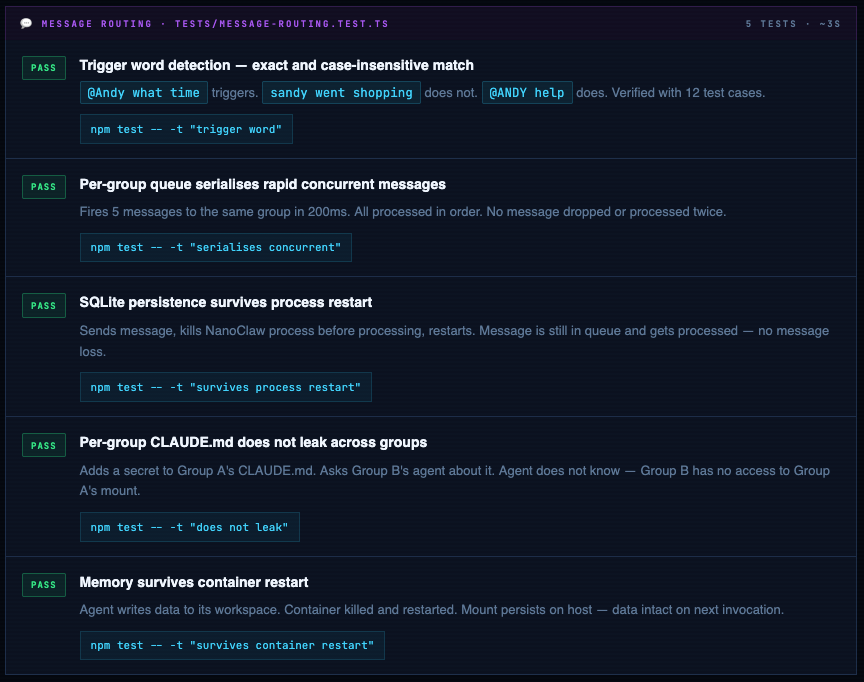864x682 pixels.
Task: Click the npm test "does not leak" command block
Action: (x=189, y=527)
